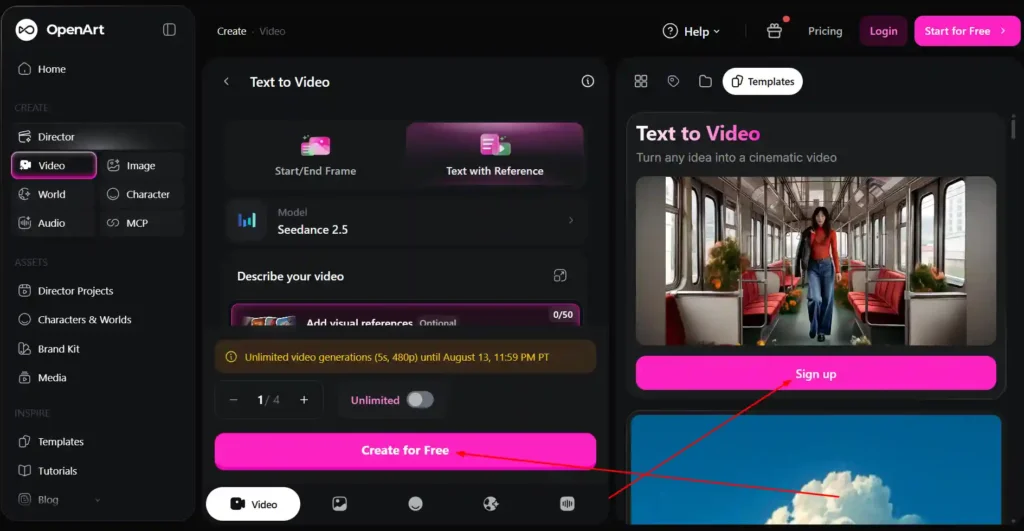The height and width of the screenshot is (531, 1024).
Task: Open Brand Kit
Action: click(x=49, y=349)
